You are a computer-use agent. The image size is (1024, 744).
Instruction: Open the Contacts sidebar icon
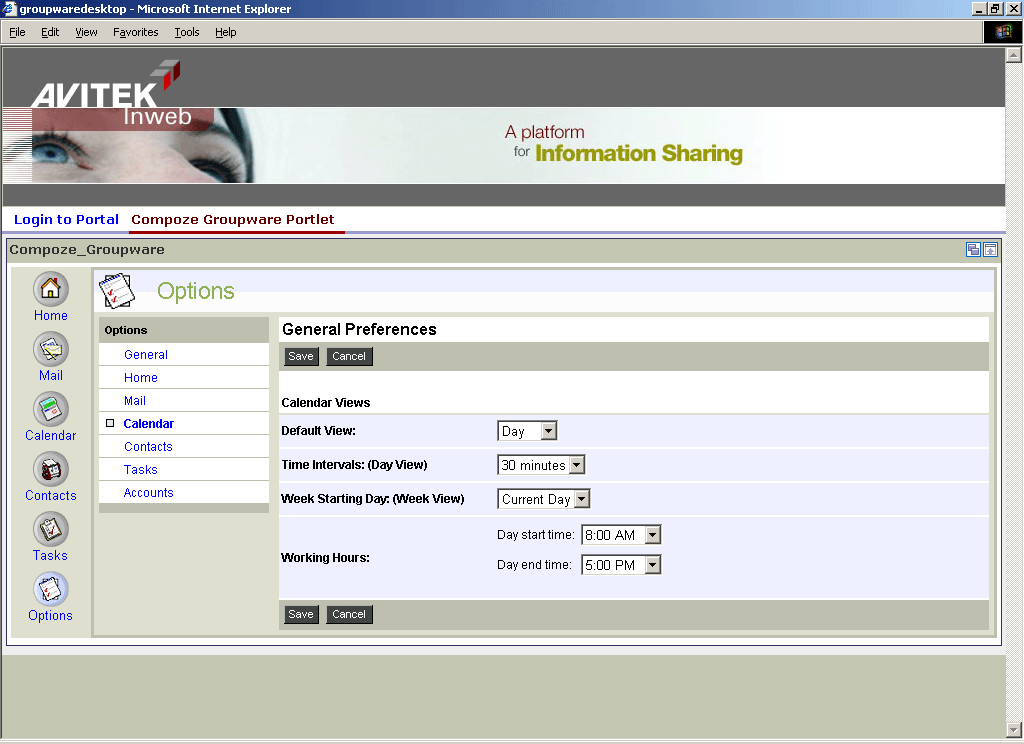pos(51,470)
